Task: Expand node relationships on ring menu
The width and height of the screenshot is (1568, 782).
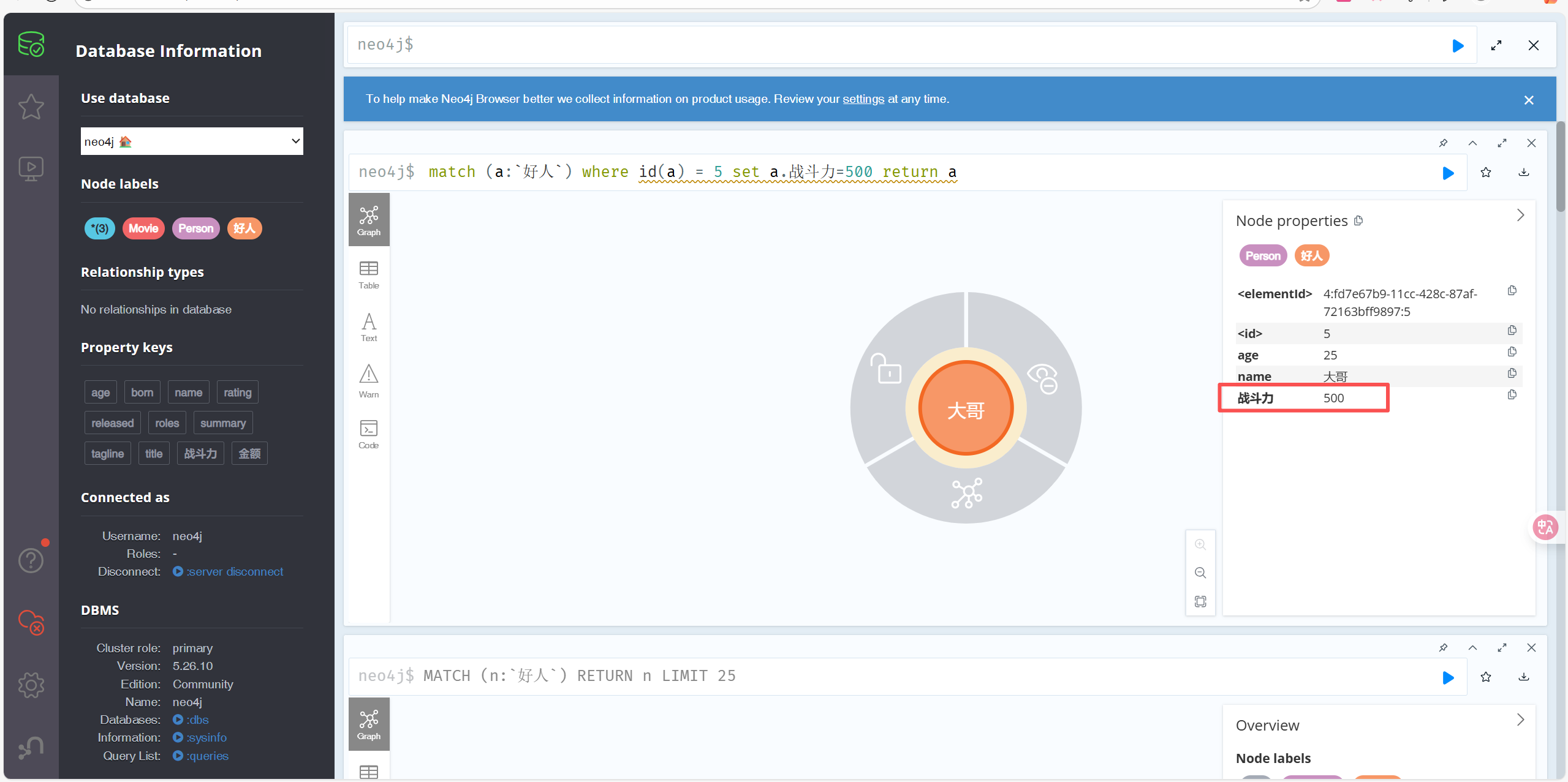Action: (x=966, y=494)
